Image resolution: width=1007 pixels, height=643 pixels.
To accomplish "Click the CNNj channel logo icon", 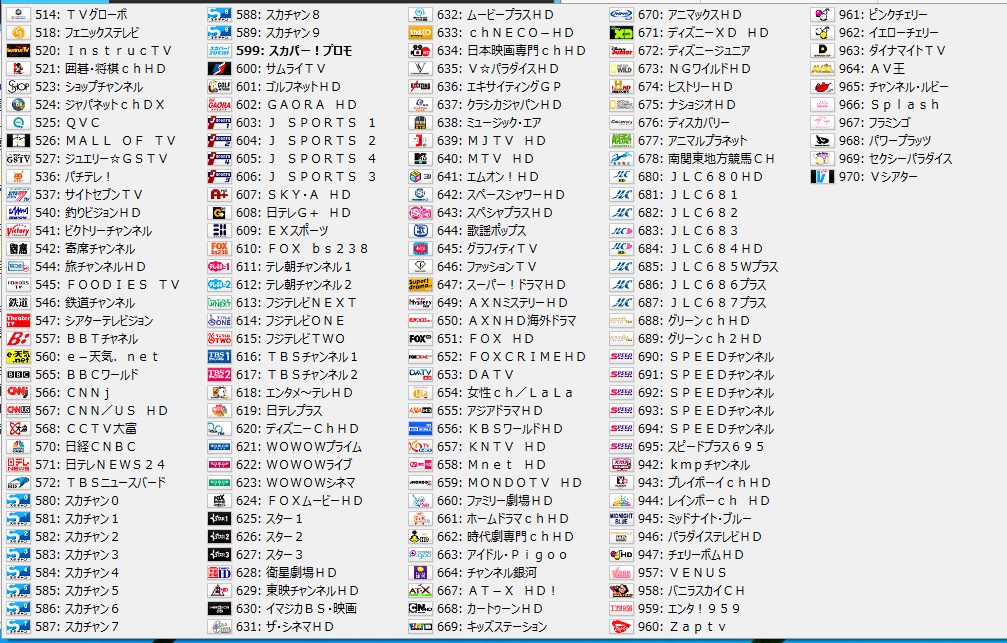I will 18,392.
